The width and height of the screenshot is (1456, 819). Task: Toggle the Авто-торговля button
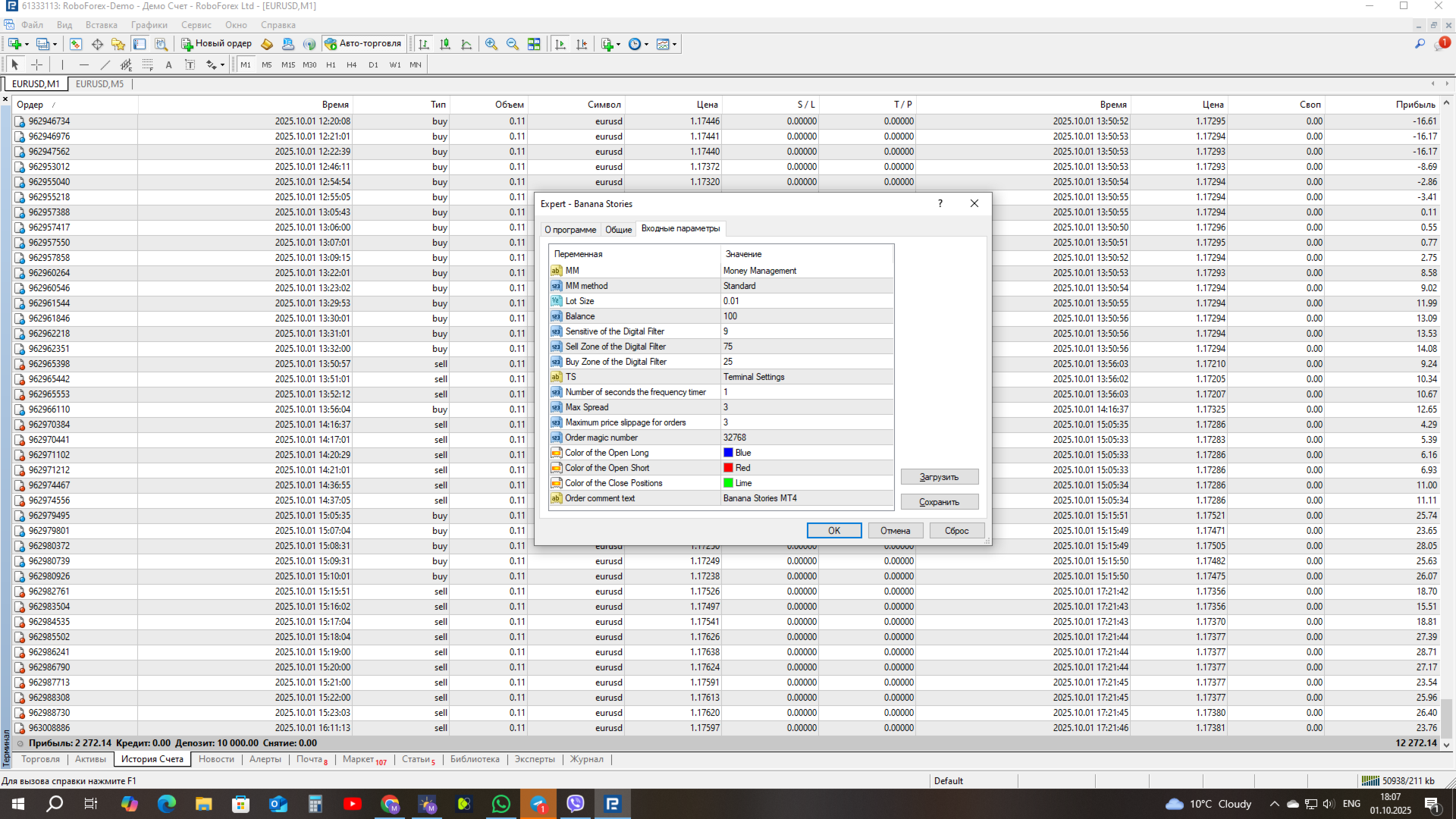(x=363, y=44)
